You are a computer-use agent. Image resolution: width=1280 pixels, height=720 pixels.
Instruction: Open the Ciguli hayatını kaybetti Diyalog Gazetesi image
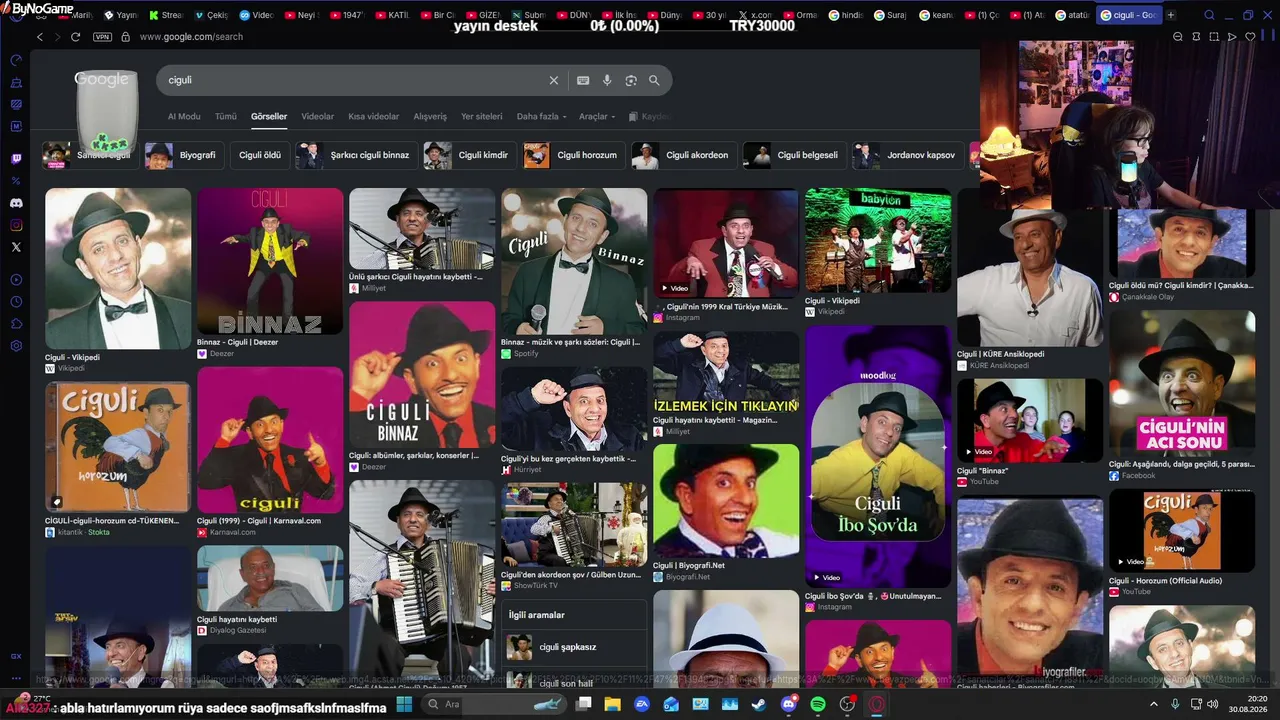point(270,578)
